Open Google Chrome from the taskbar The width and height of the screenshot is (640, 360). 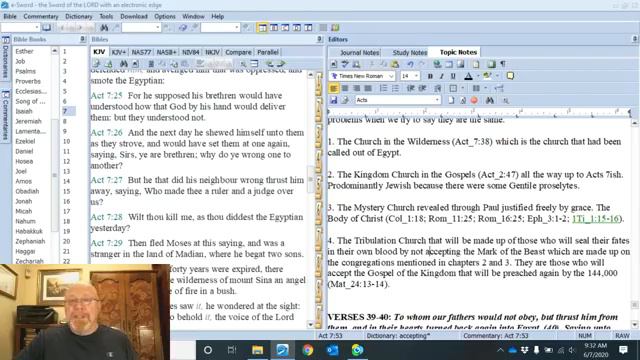click(307, 350)
